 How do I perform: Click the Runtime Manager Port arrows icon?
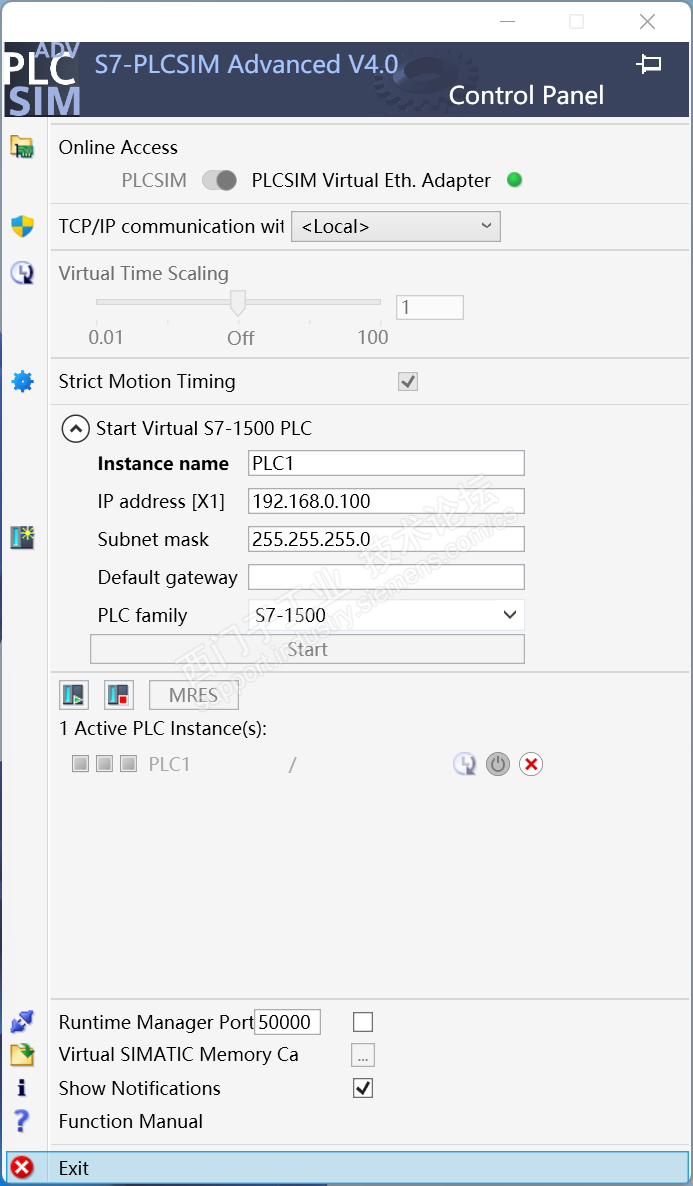click(x=21, y=1023)
